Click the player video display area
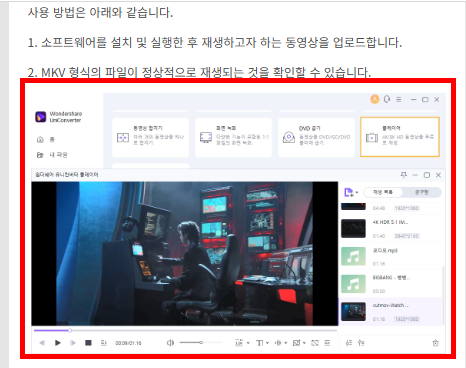 (185, 254)
